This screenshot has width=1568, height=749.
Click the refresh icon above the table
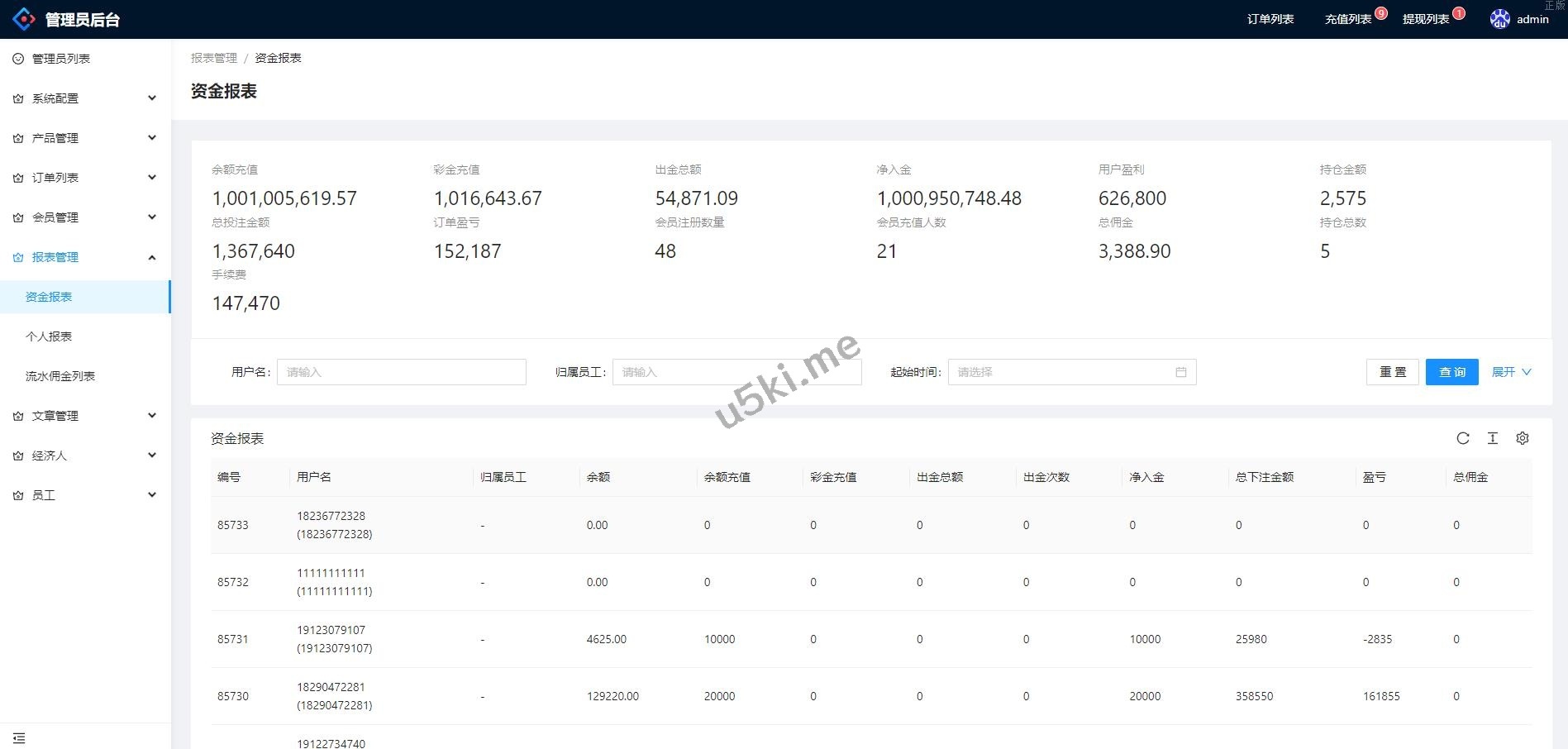[1462, 438]
